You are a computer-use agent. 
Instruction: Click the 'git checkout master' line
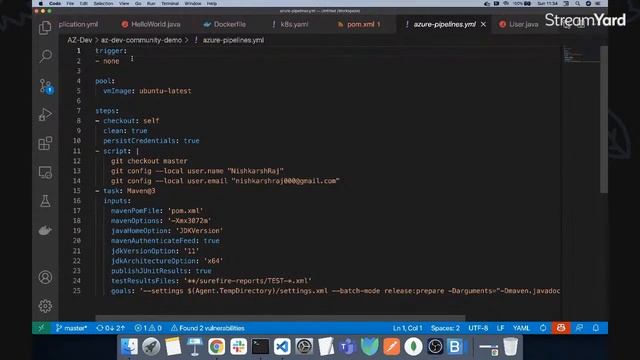coord(149,161)
